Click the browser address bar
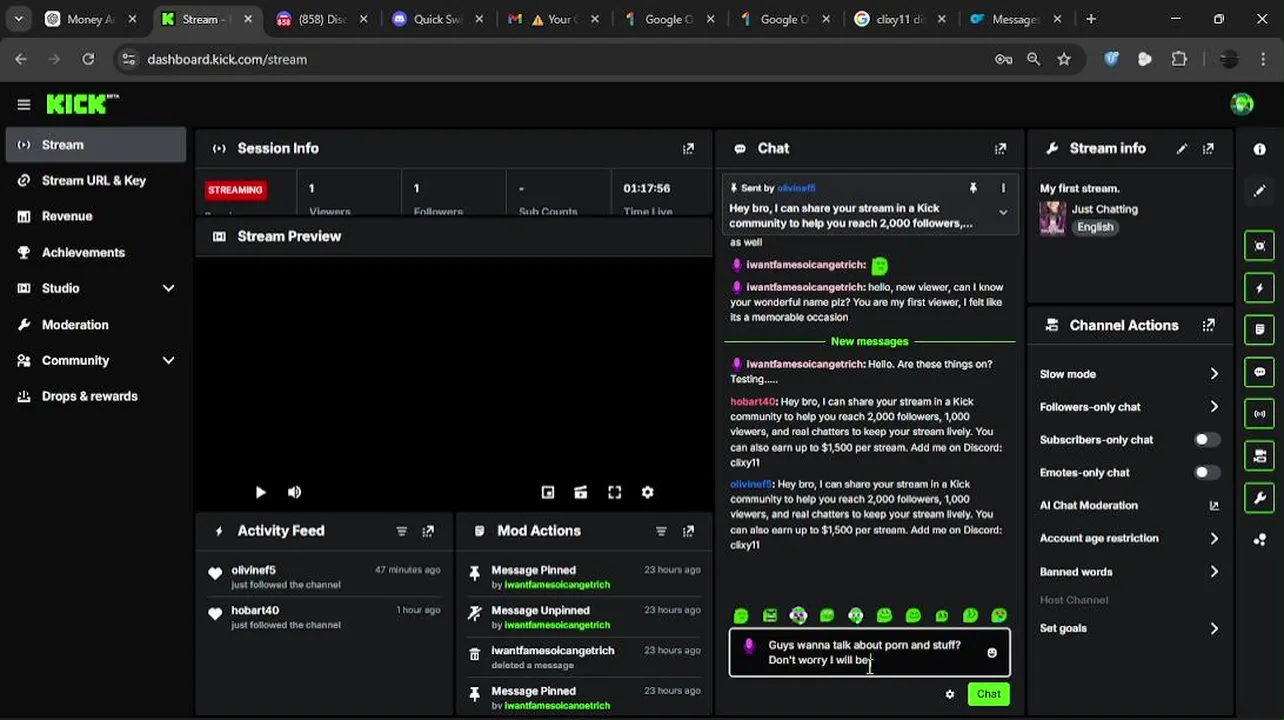The image size is (1284, 720). click(x=560, y=59)
